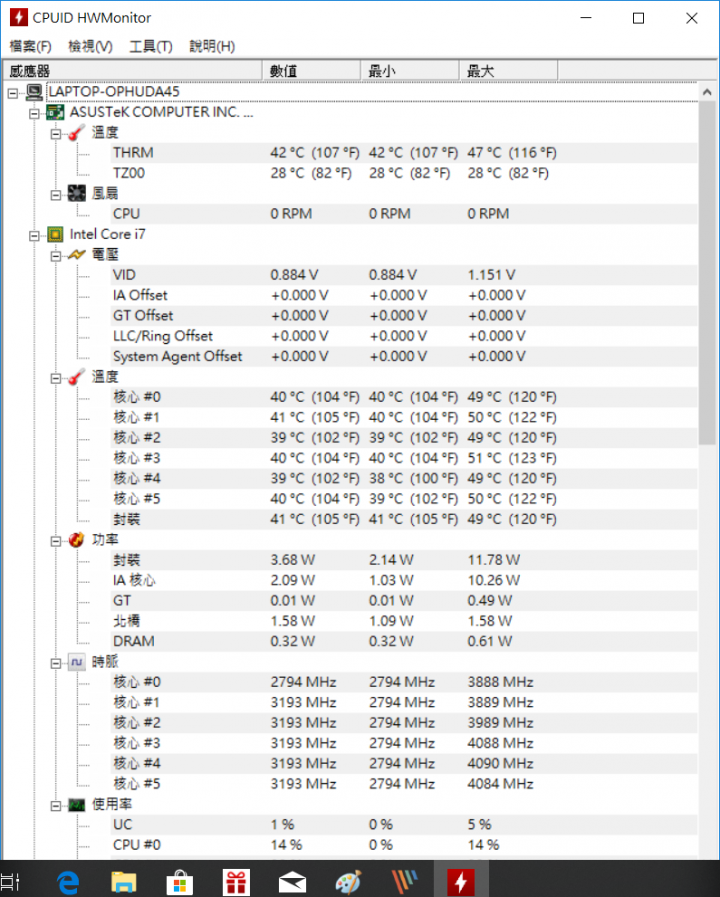Click the 感應器 column header

point(132,71)
